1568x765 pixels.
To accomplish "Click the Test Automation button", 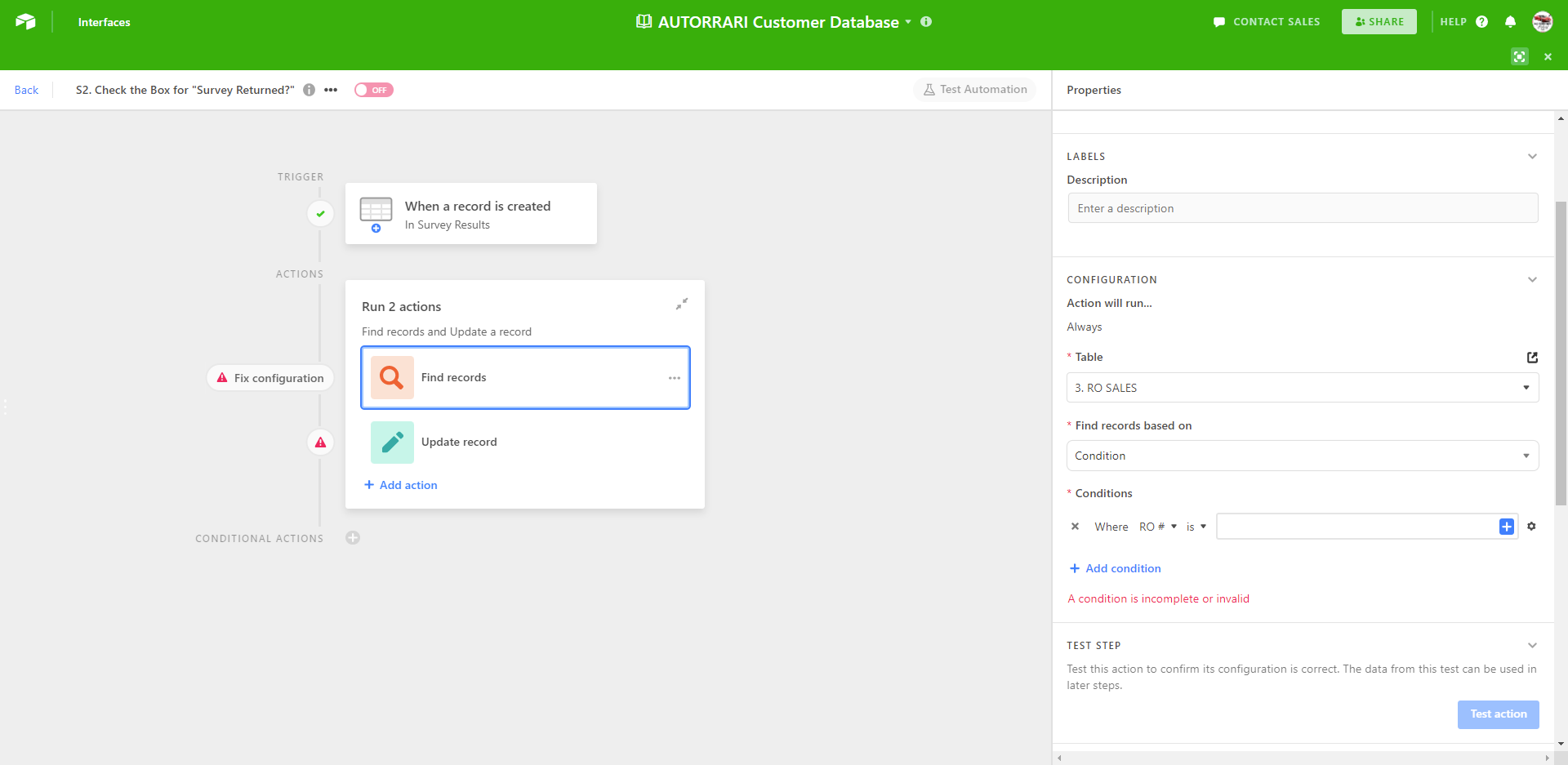I will click(x=975, y=90).
